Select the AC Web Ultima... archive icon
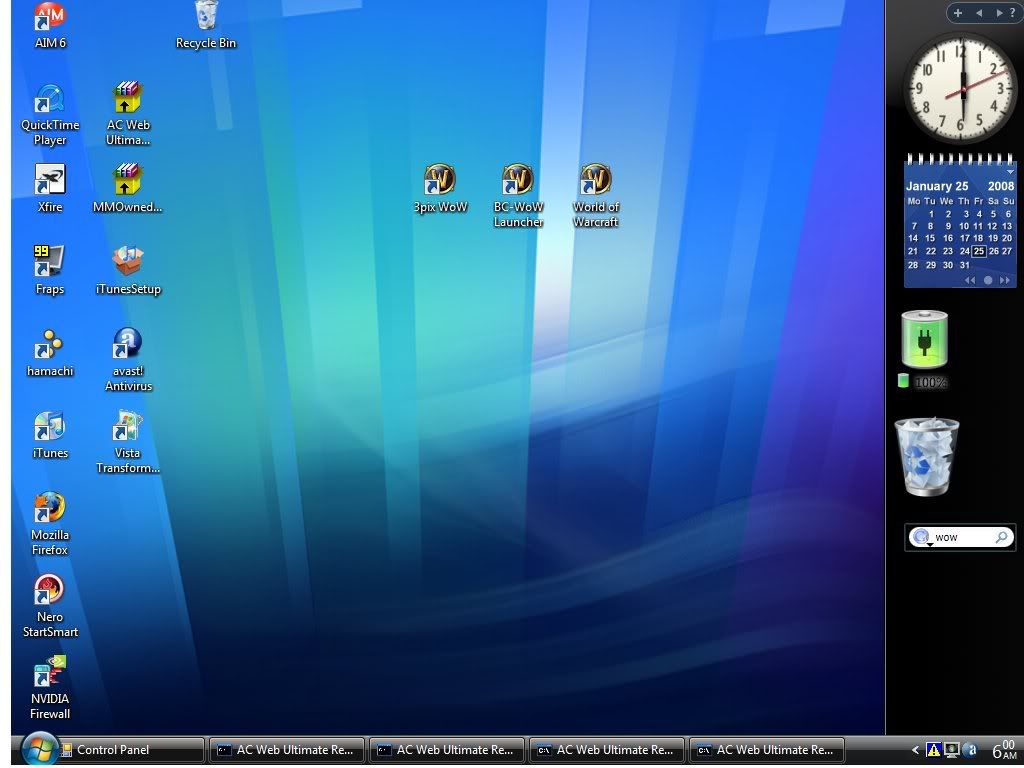 [x=128, y=115]
